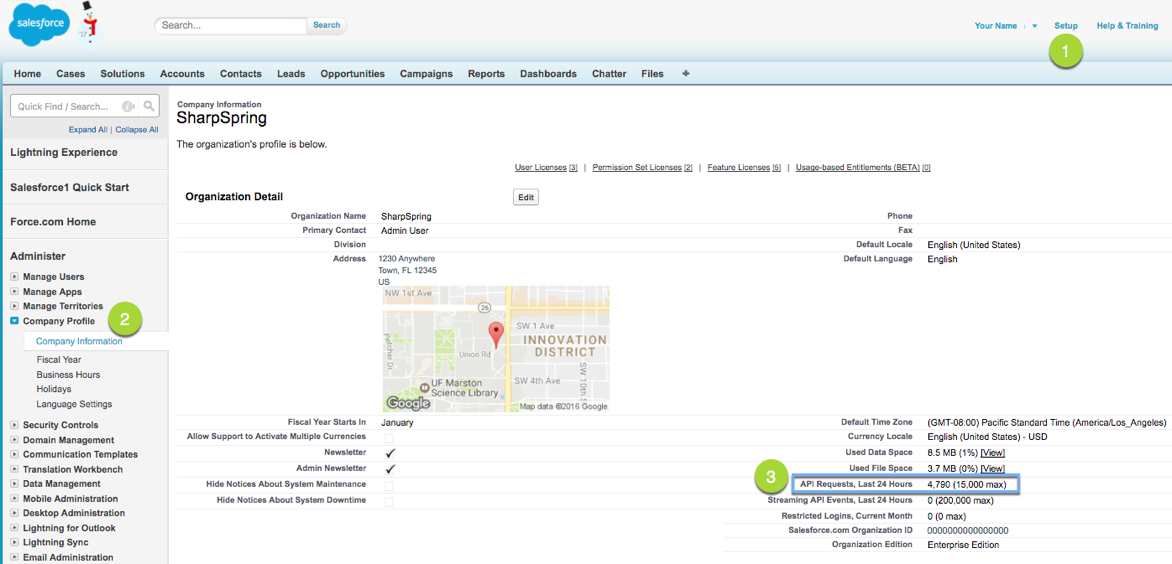This screenshot has height=564, width=1172.
Task: Open the Dashboards tab
Action: tap(549, 73)
